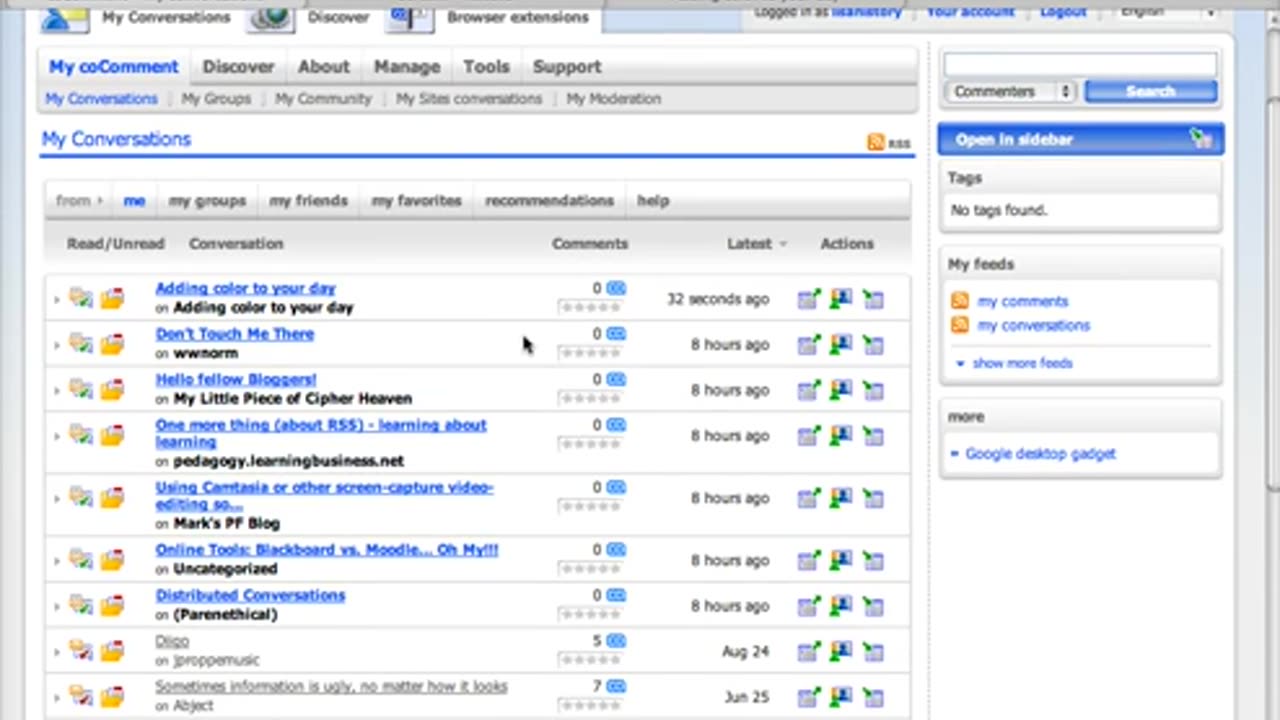Viewport: 1280px width, 720px height.
Task: Open the My Moderation sub-tab
Action: click(x=613, y=98)
